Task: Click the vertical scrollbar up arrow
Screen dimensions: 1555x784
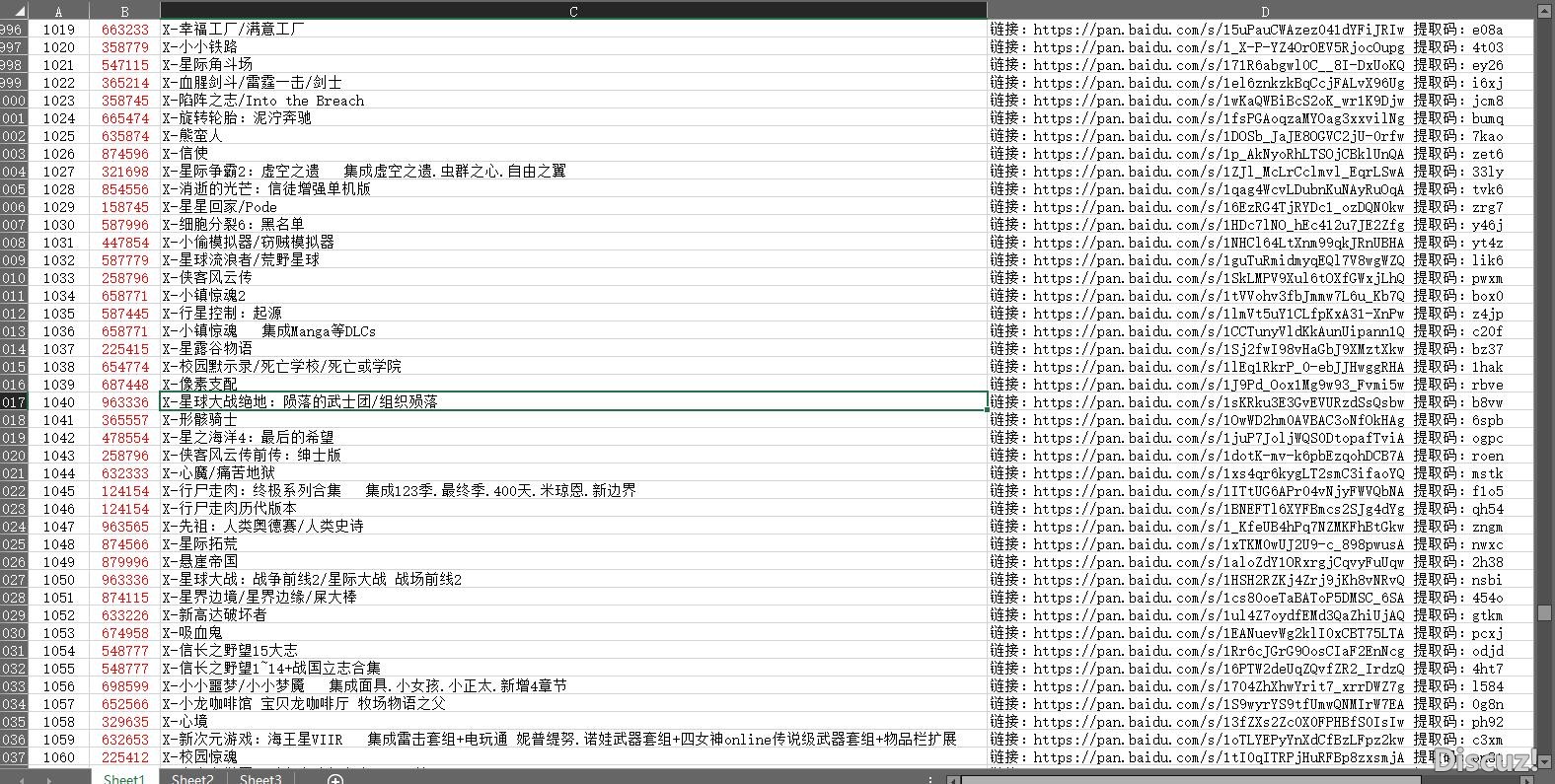Action: [1544, 11]
